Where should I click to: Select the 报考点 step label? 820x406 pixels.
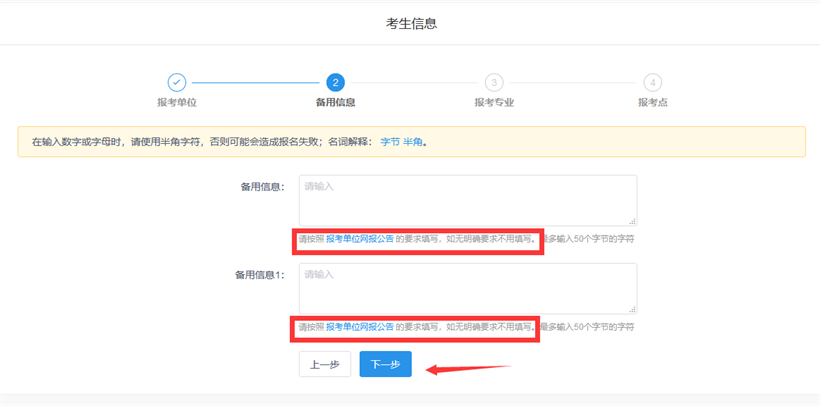pyautogui.click(x=652, y=102)
